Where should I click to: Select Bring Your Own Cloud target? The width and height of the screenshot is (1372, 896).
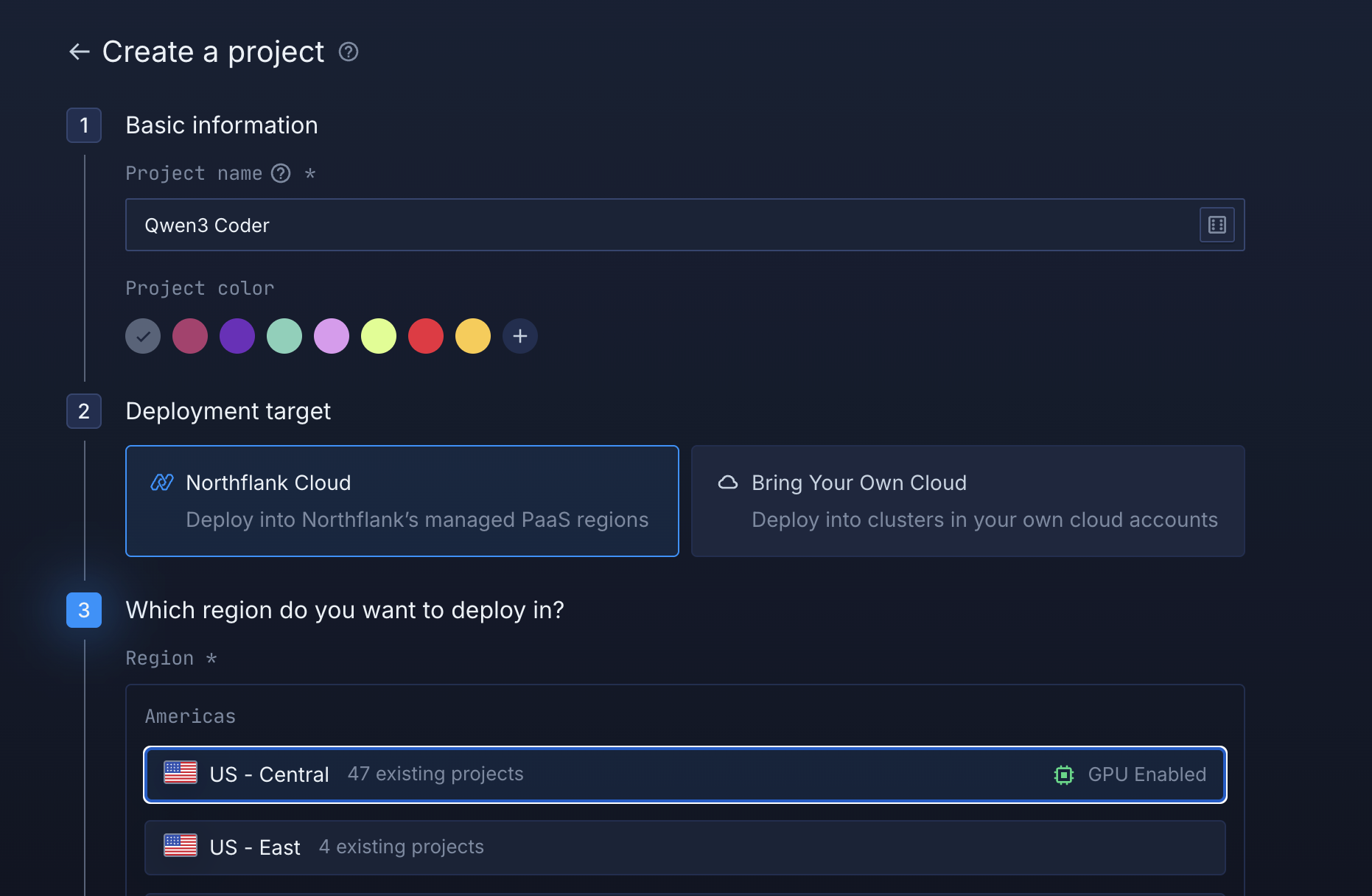click(968, 501)
